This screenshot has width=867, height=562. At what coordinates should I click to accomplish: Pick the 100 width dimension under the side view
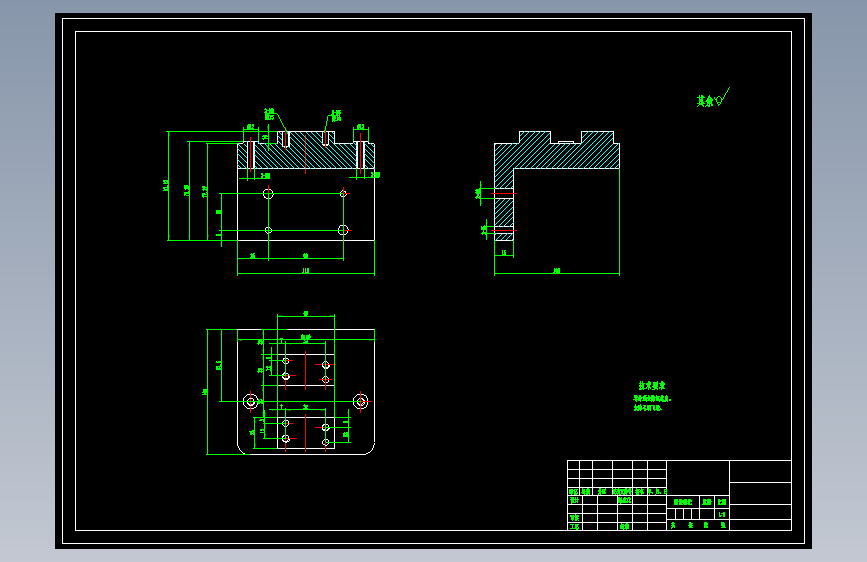pos(557,270)
